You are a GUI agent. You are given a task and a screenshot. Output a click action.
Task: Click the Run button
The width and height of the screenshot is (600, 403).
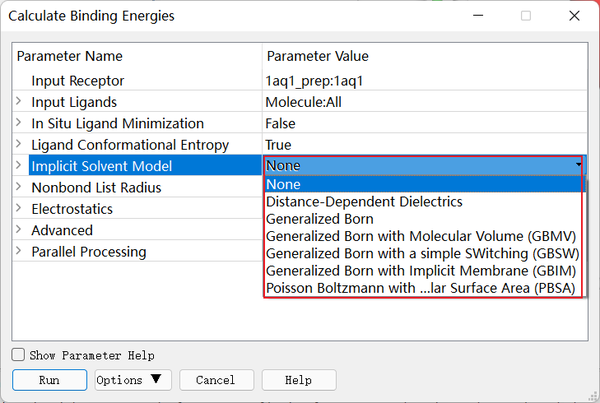point(49,380)
